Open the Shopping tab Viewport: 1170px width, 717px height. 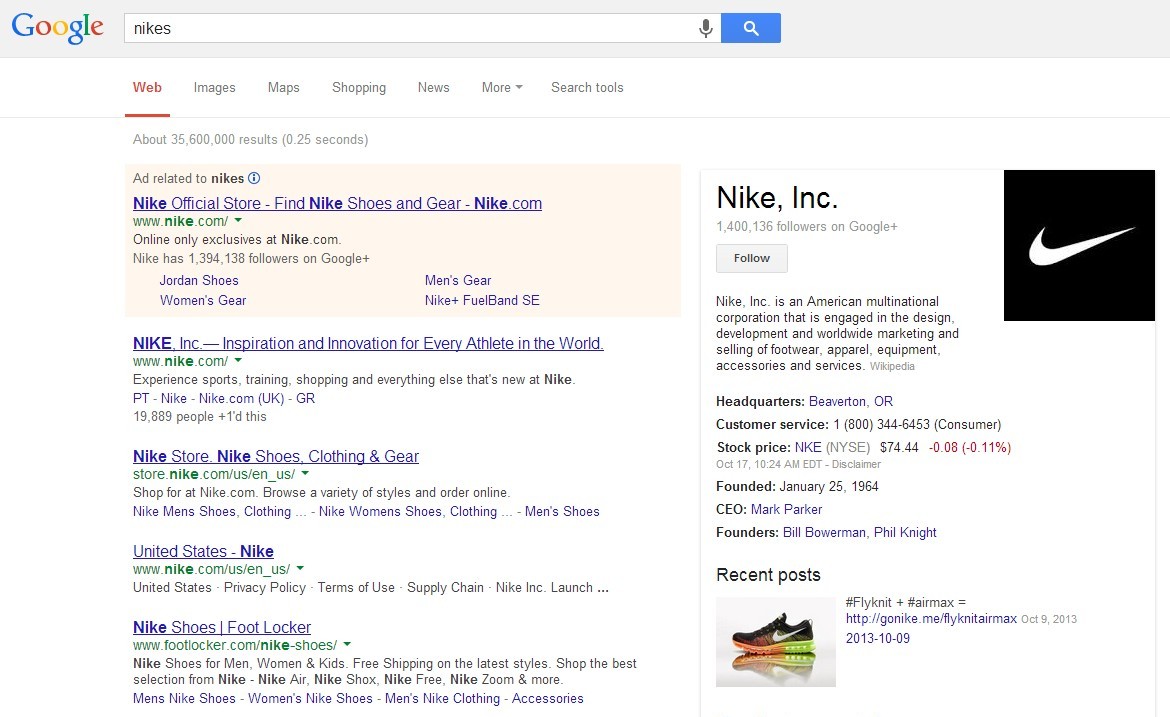pyautogui.click(x=359, y=87)
